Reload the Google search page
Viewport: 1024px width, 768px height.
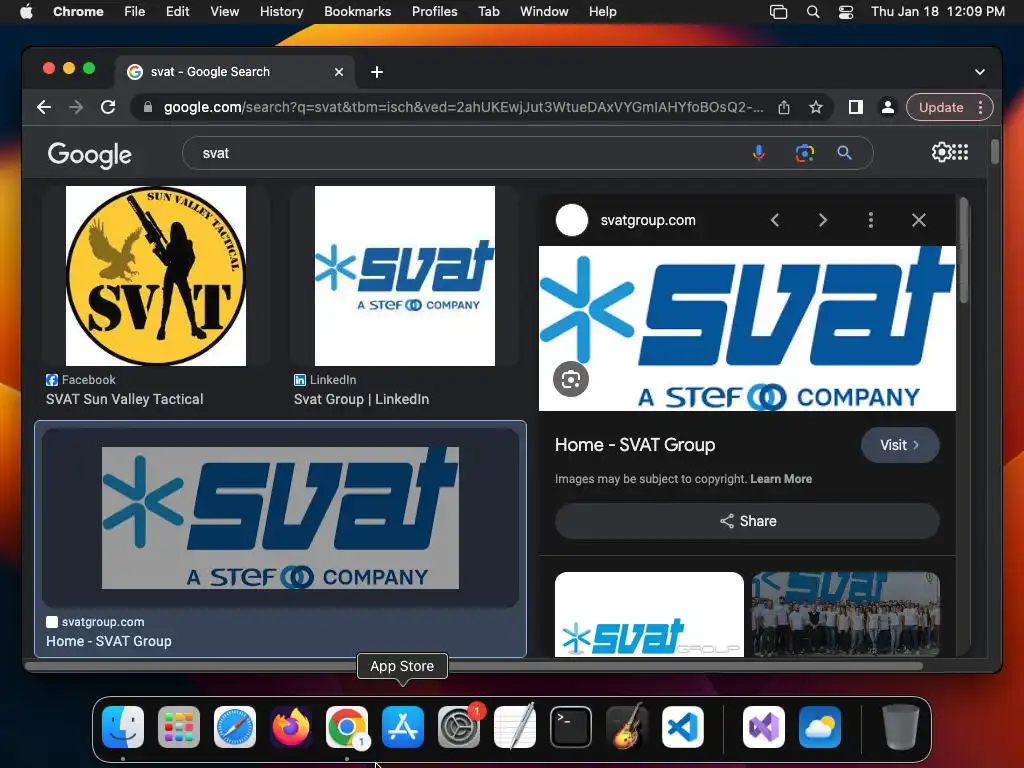tap(108, 107)
